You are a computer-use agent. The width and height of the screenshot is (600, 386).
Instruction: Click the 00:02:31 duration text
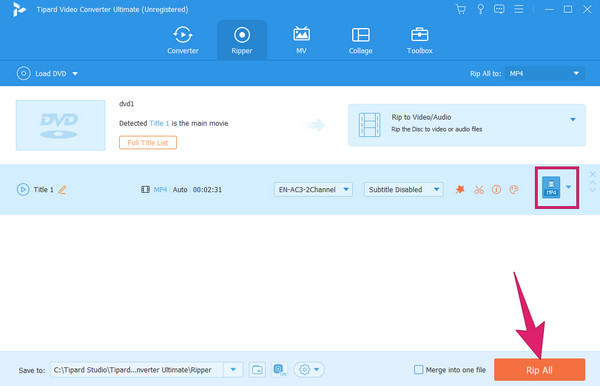point(207,189)
